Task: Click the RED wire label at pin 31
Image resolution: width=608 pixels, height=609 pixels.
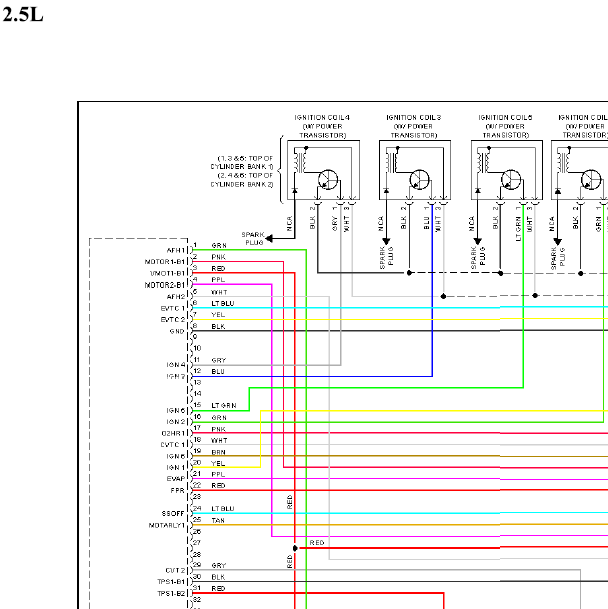Action: pyautogui.click(x=218, y=588)
